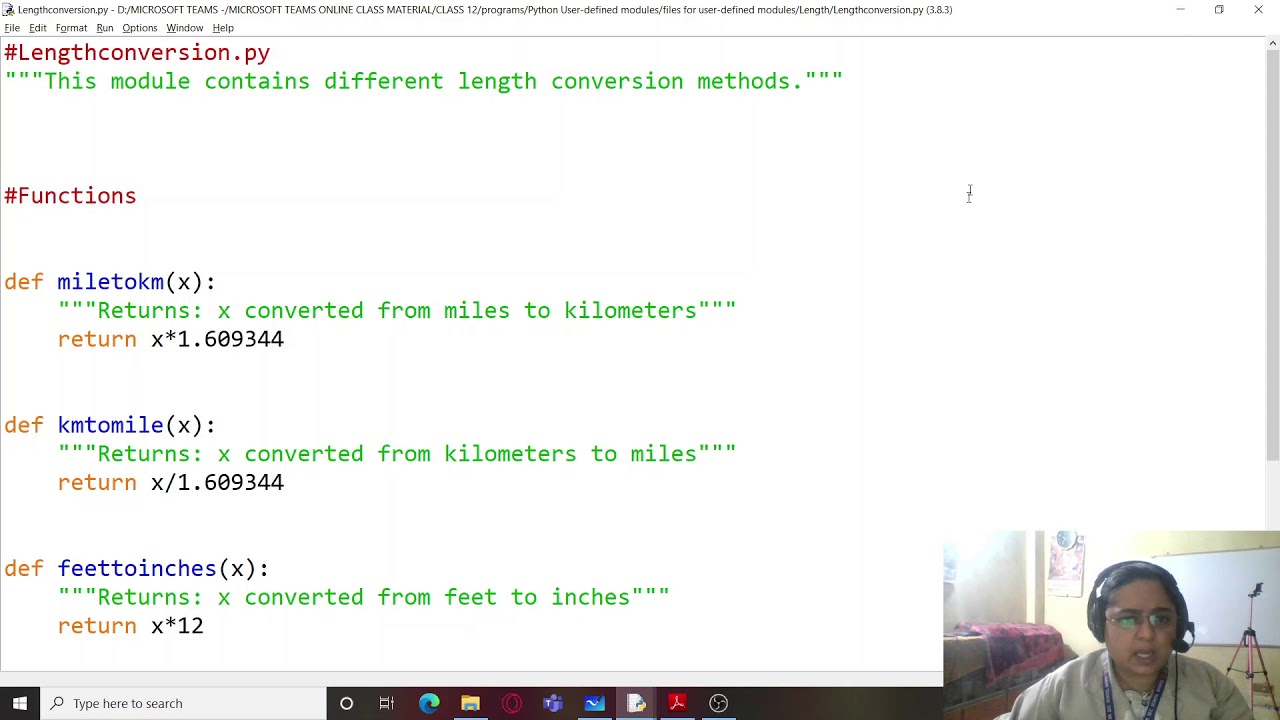The height and width of the screenshot is (720, 1280).
Task: Click the vertical scrollbar thumb
Action: click(x=1272, y=255)
